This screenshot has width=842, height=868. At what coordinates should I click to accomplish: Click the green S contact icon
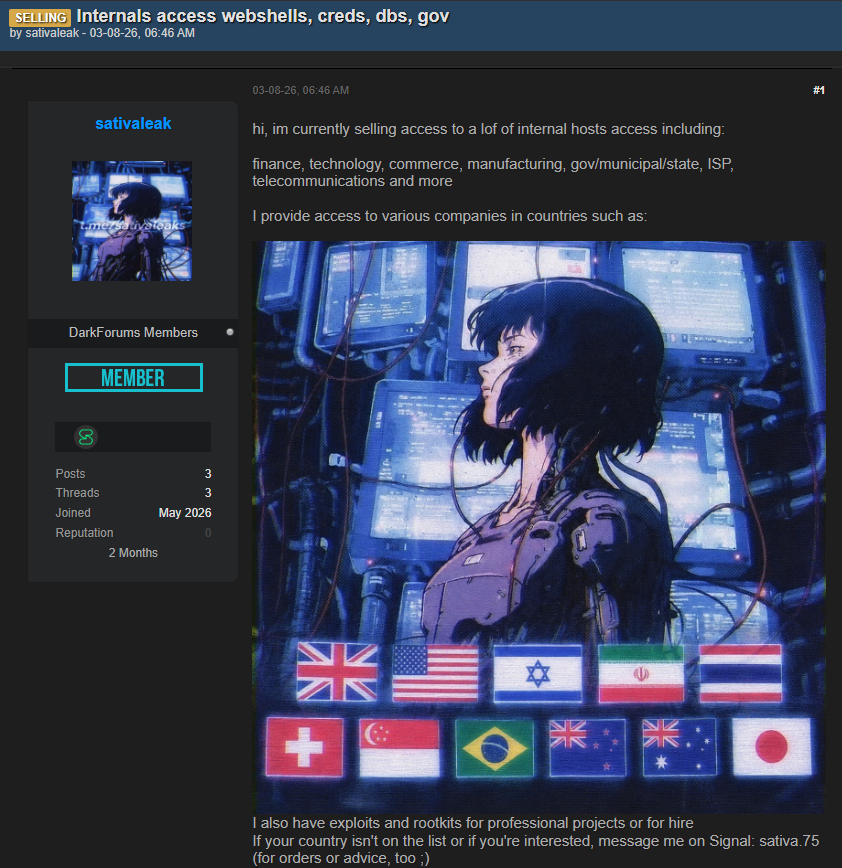pos(86,437)
